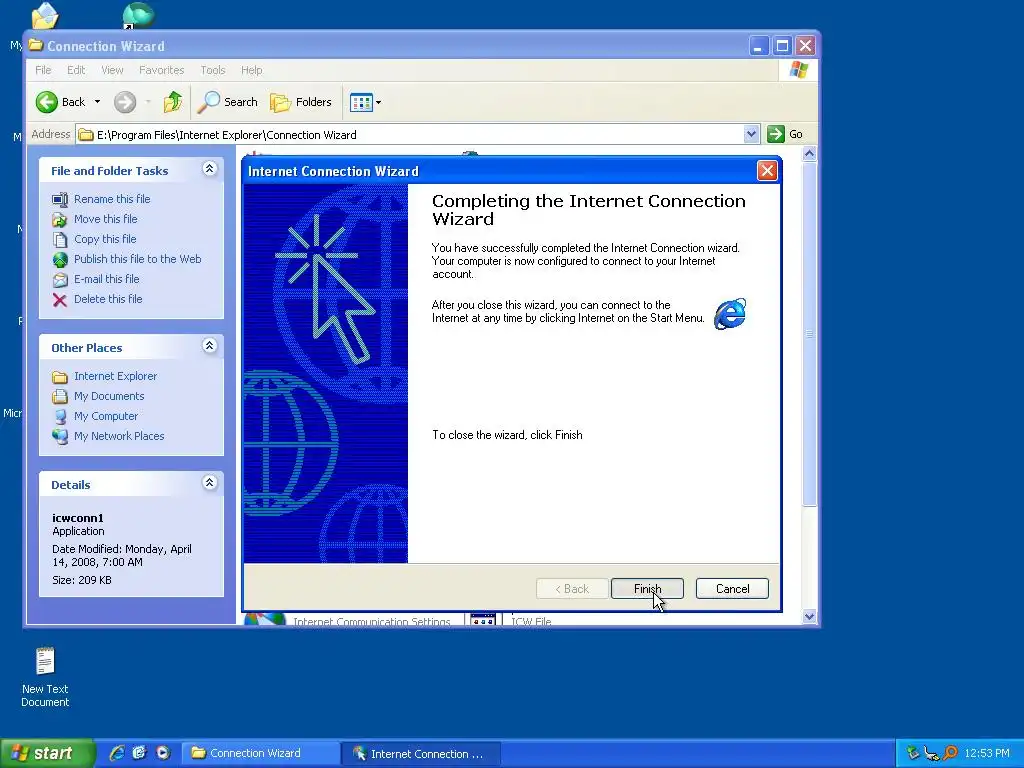Image resolution: width=1024 pixels, height=768 pixels.
Task: Click the Copy this file icon
Action: coord(60,240)
